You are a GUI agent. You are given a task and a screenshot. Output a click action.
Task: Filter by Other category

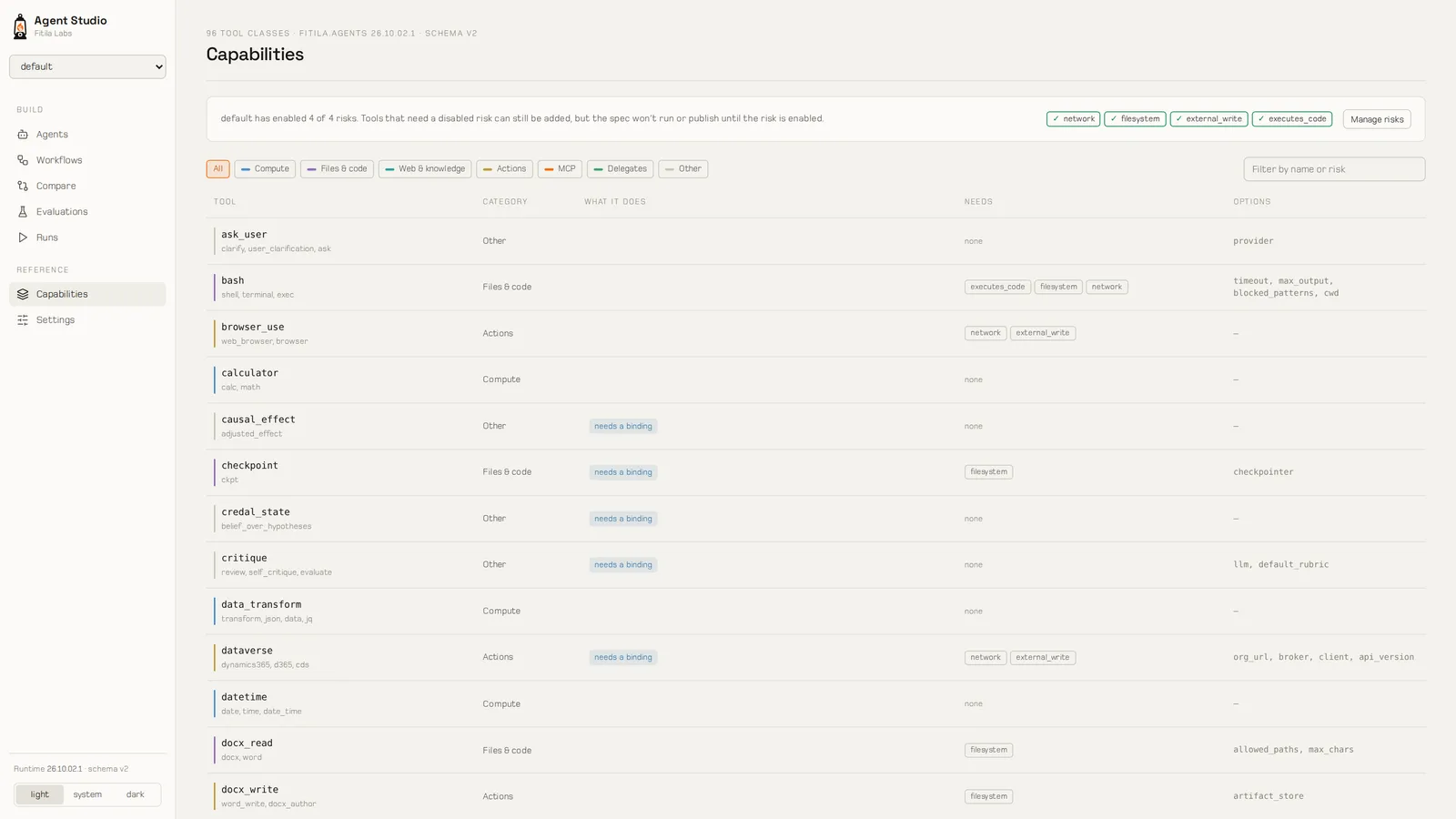[682, 169]
